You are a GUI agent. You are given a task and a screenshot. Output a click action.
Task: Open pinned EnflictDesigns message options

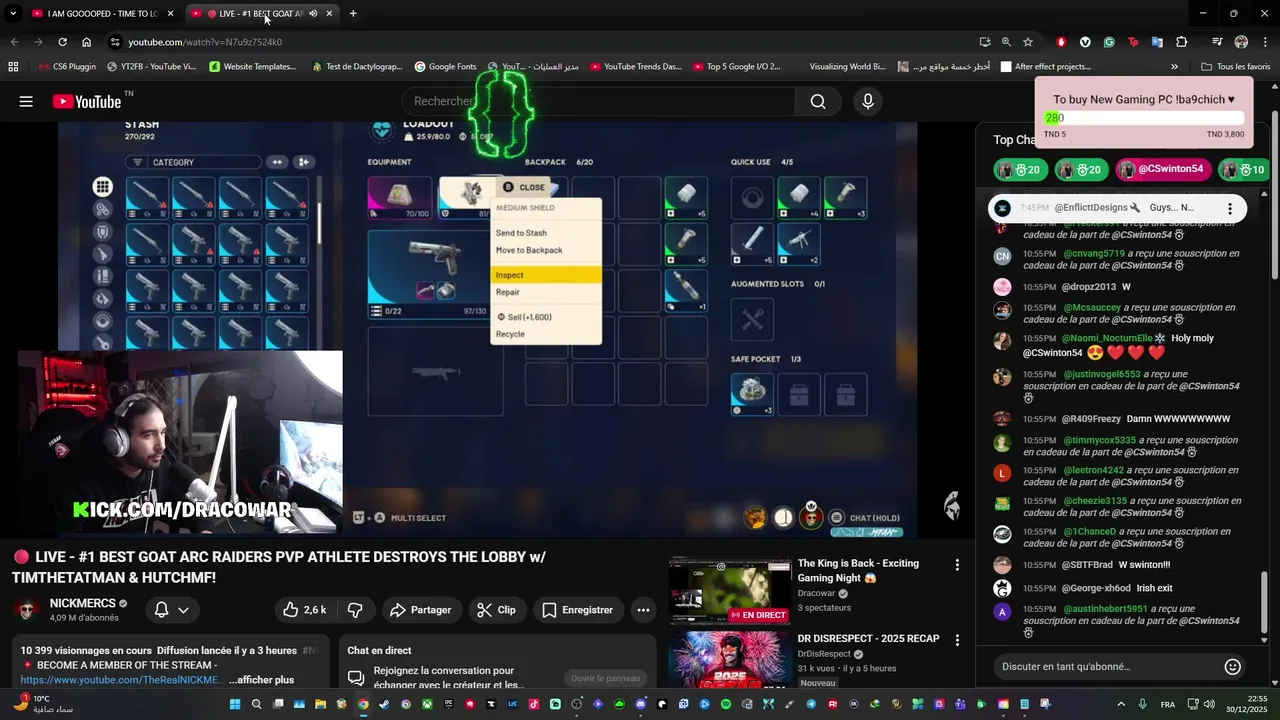click(1230, 208)
